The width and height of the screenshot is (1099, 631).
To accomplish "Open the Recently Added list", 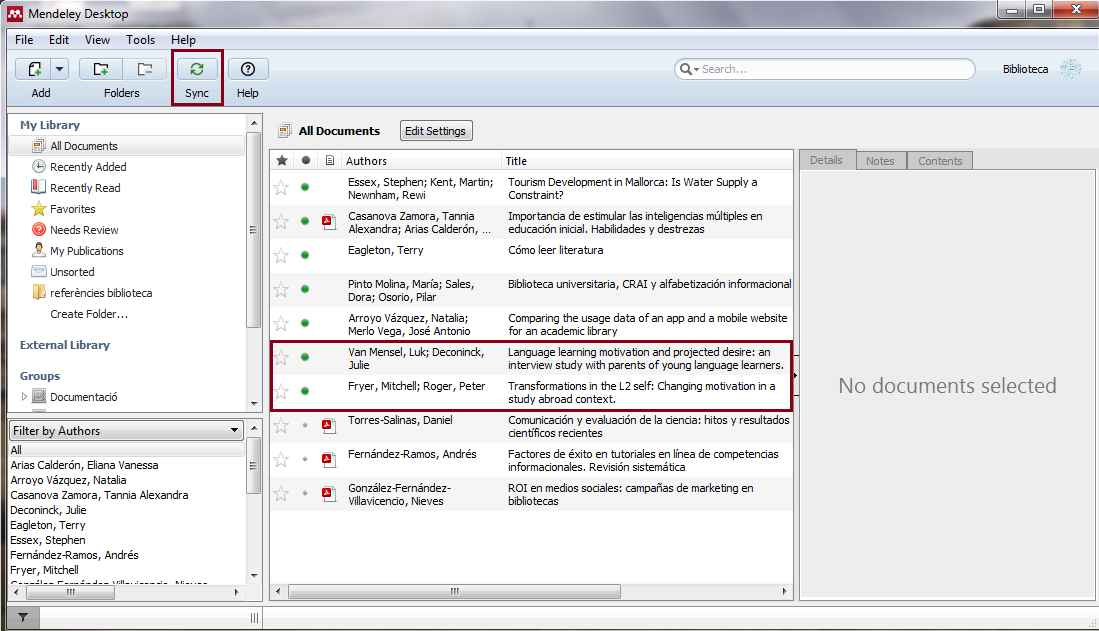I will (x=88, y=167).
